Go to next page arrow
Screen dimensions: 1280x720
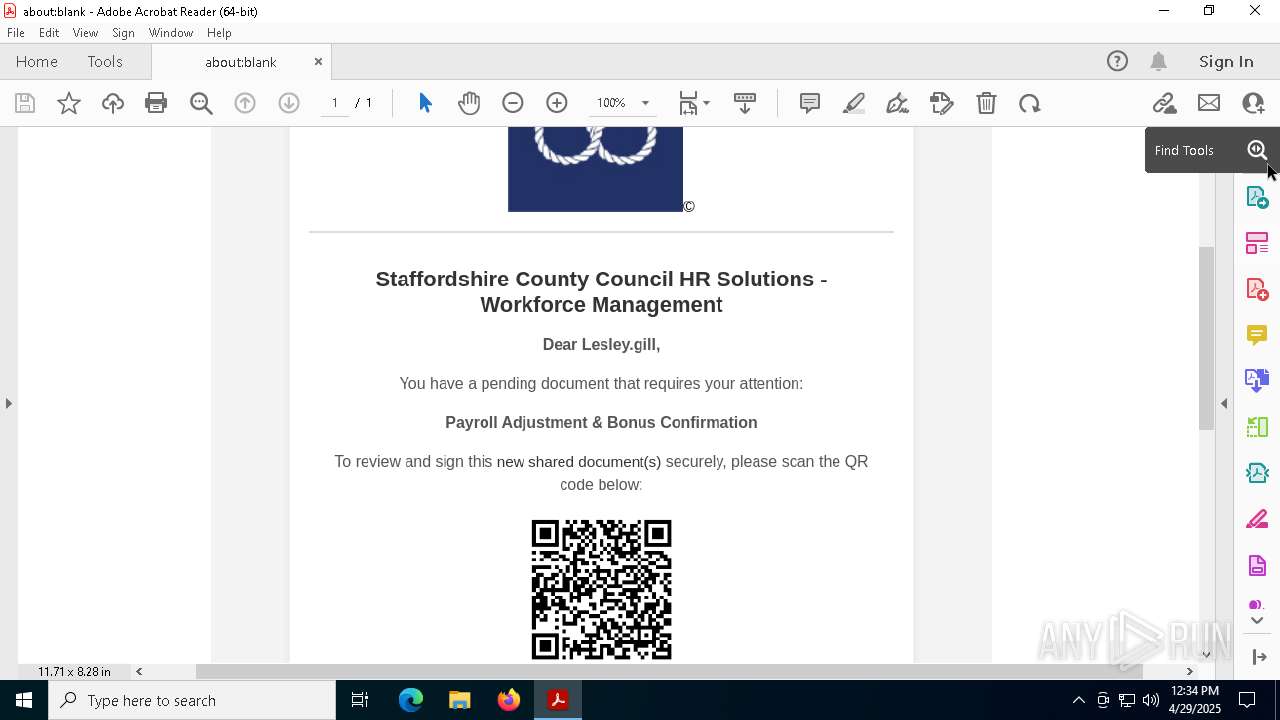(289, 103)
